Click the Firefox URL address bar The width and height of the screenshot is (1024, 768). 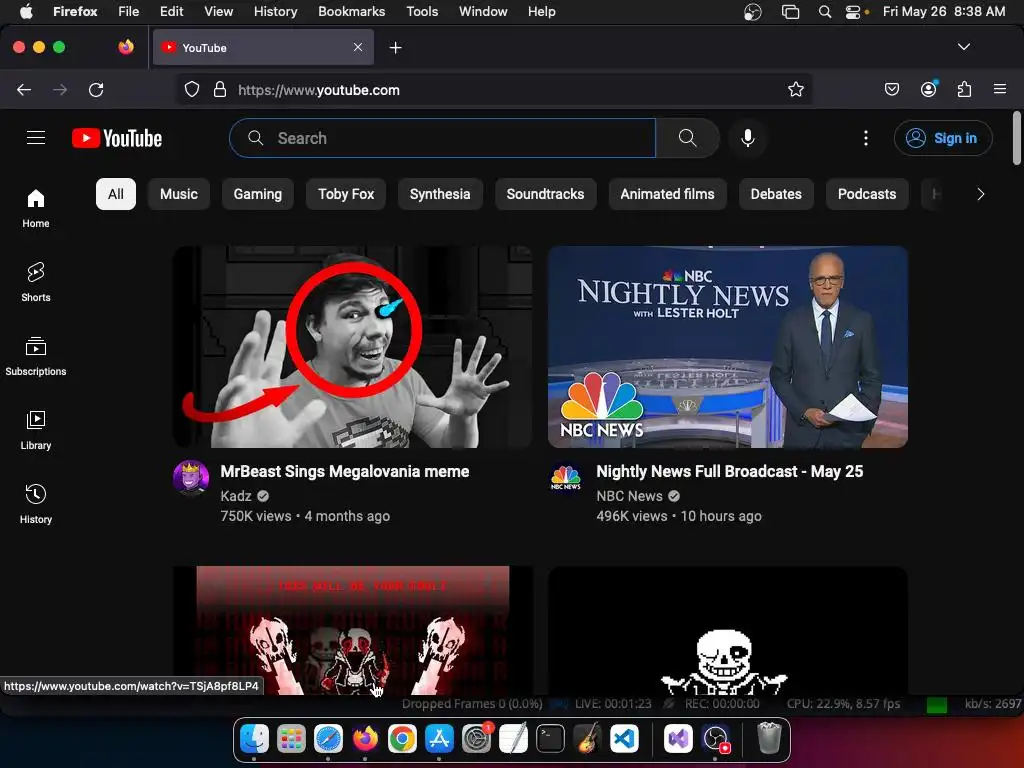coord(496,89)
